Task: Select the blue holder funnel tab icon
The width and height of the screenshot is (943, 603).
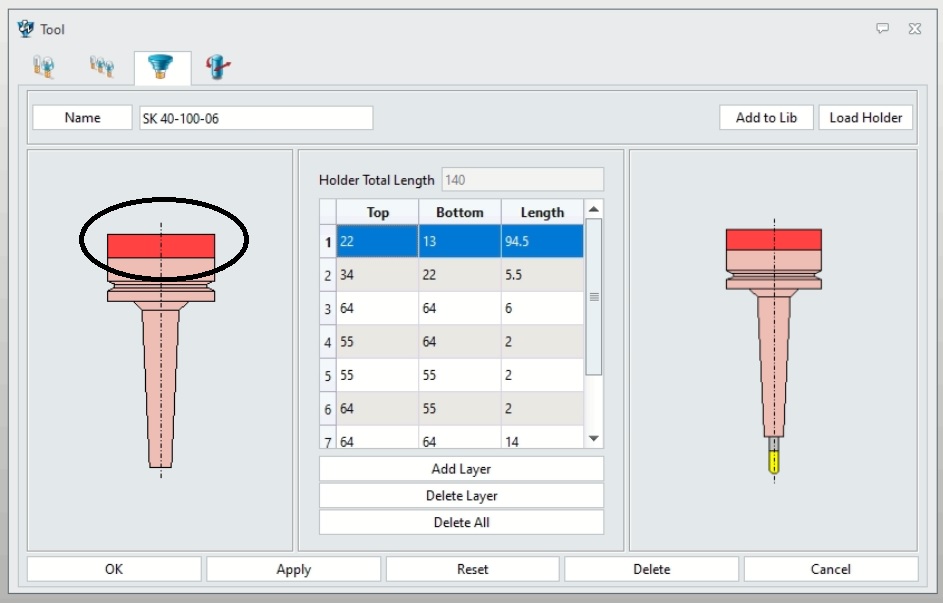Action: click(x=160, y=67)
